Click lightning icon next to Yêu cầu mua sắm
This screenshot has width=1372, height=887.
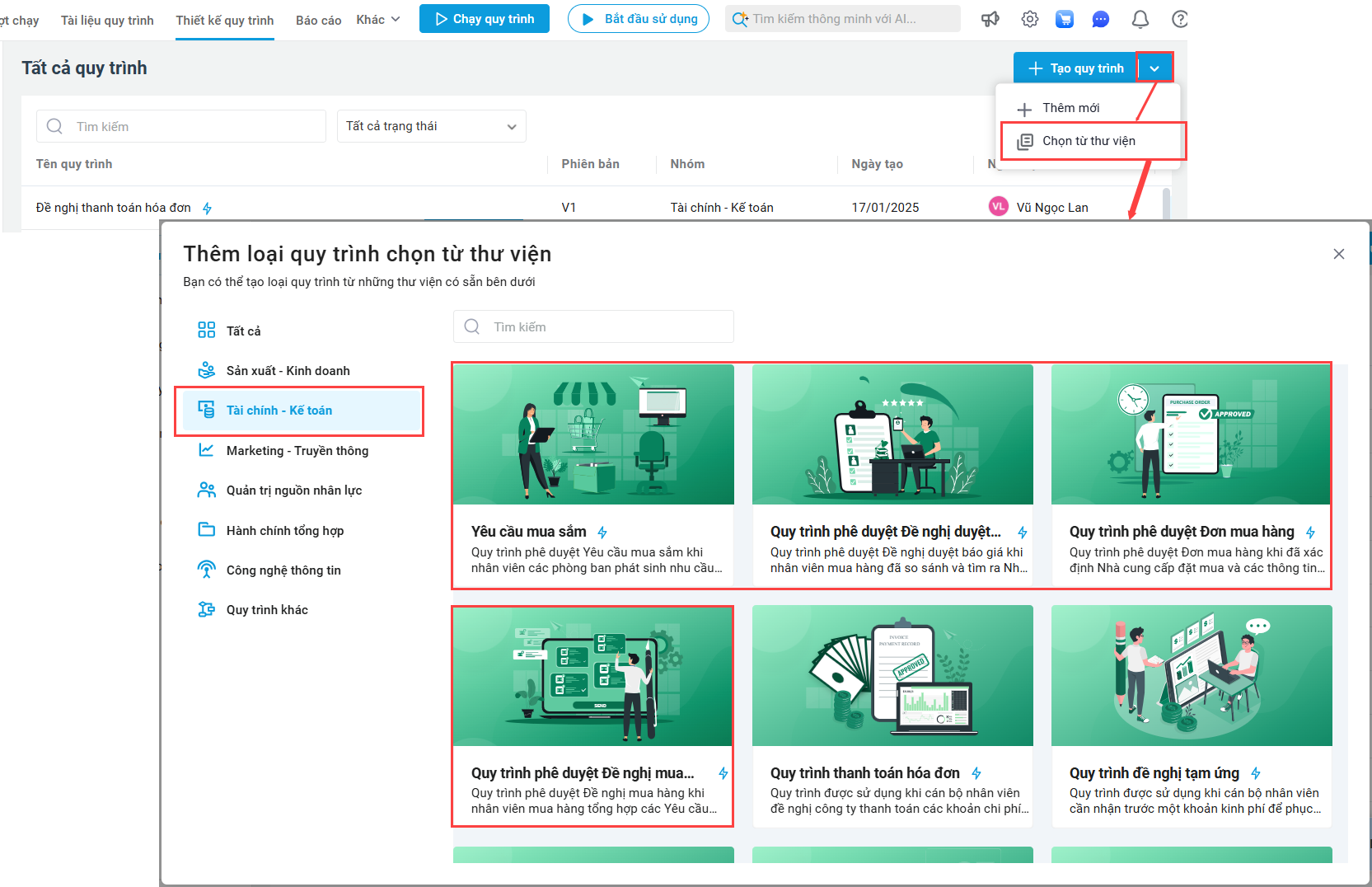[x=602, y=533]
